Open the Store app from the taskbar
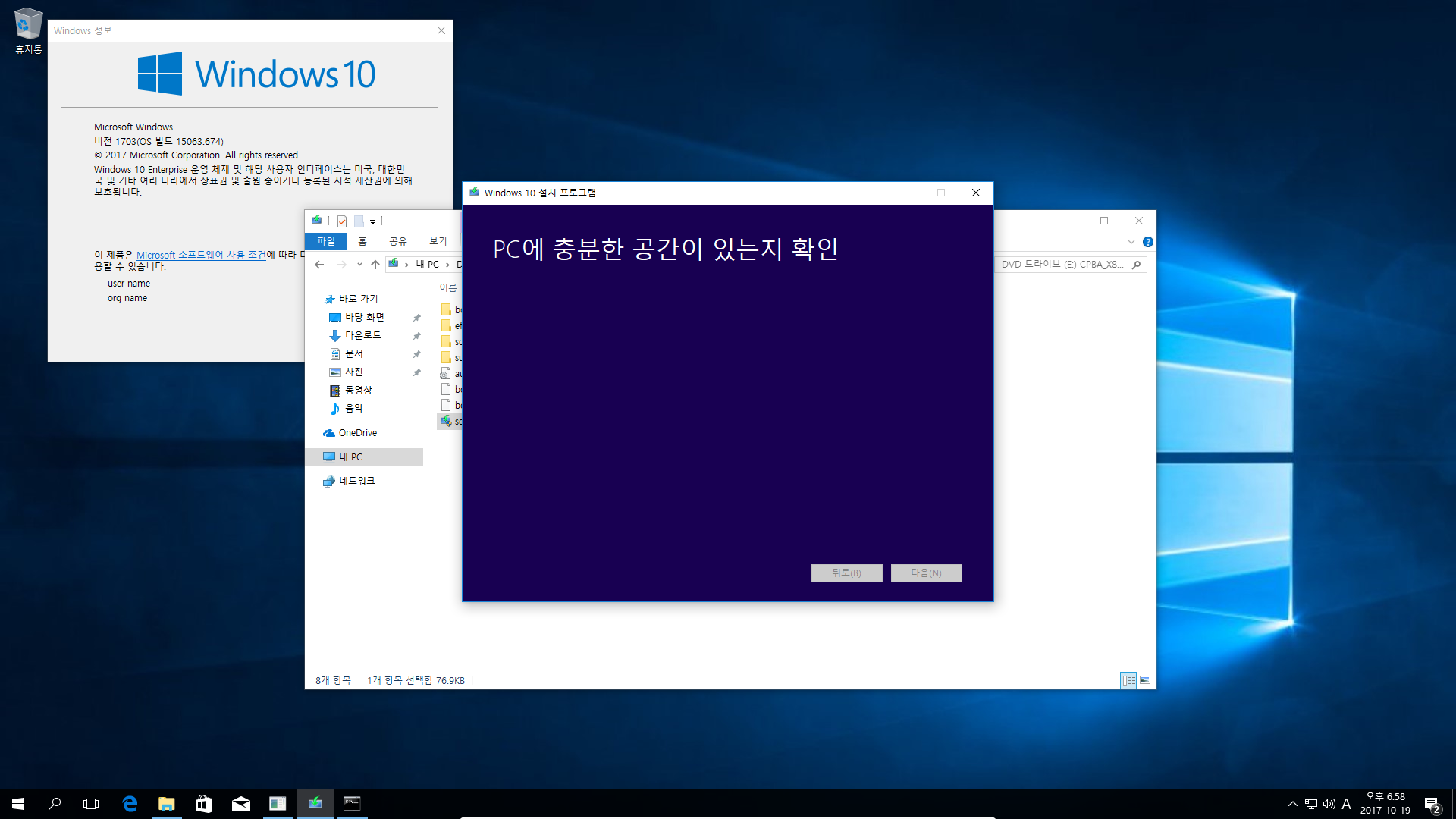The height and width of the screenshot is (819, 1456). click(x=203, y=804)
